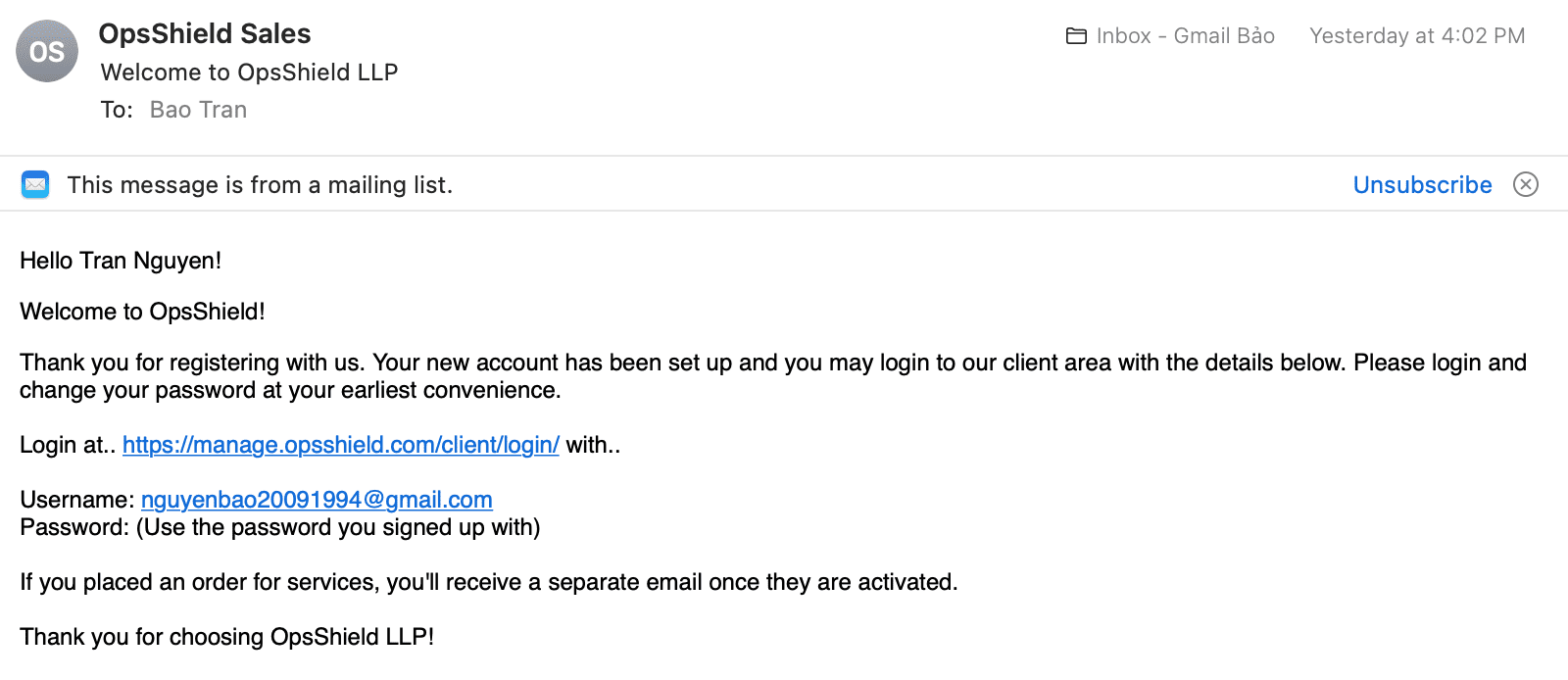Click the 'To:' field label
The width and height of the screenshot is (1568, 680).
(117, 110)
